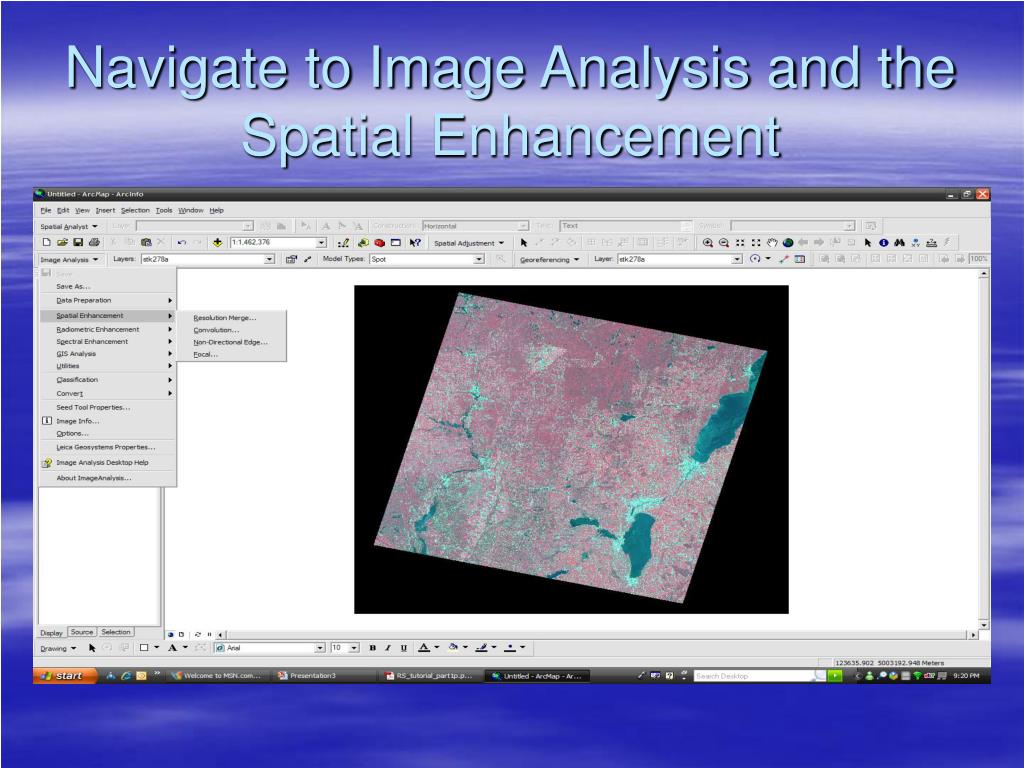This screenshot has height=768, width=1024.
Task: Show the Command Line window icon
Action: pyautogui.click(x=396, y=242)
